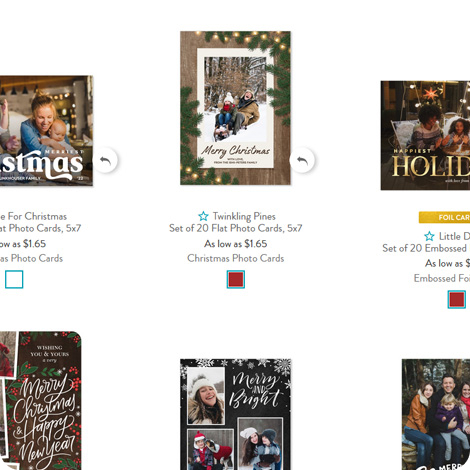Click Set of 20 Flat Photo Cards link

tap(236, 228)
